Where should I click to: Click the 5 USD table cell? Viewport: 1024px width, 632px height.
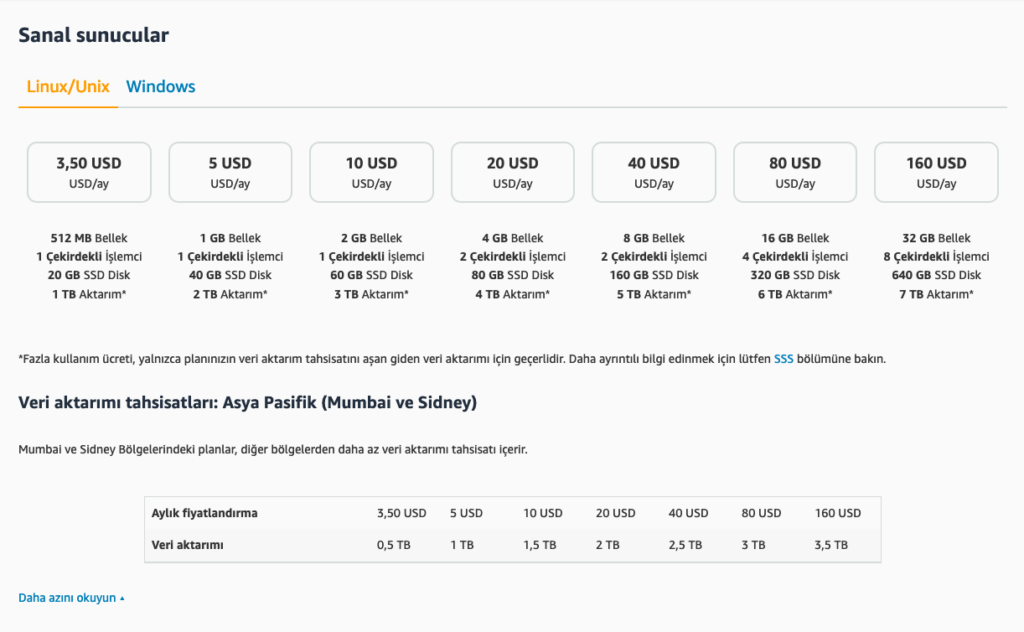(466, 513)
